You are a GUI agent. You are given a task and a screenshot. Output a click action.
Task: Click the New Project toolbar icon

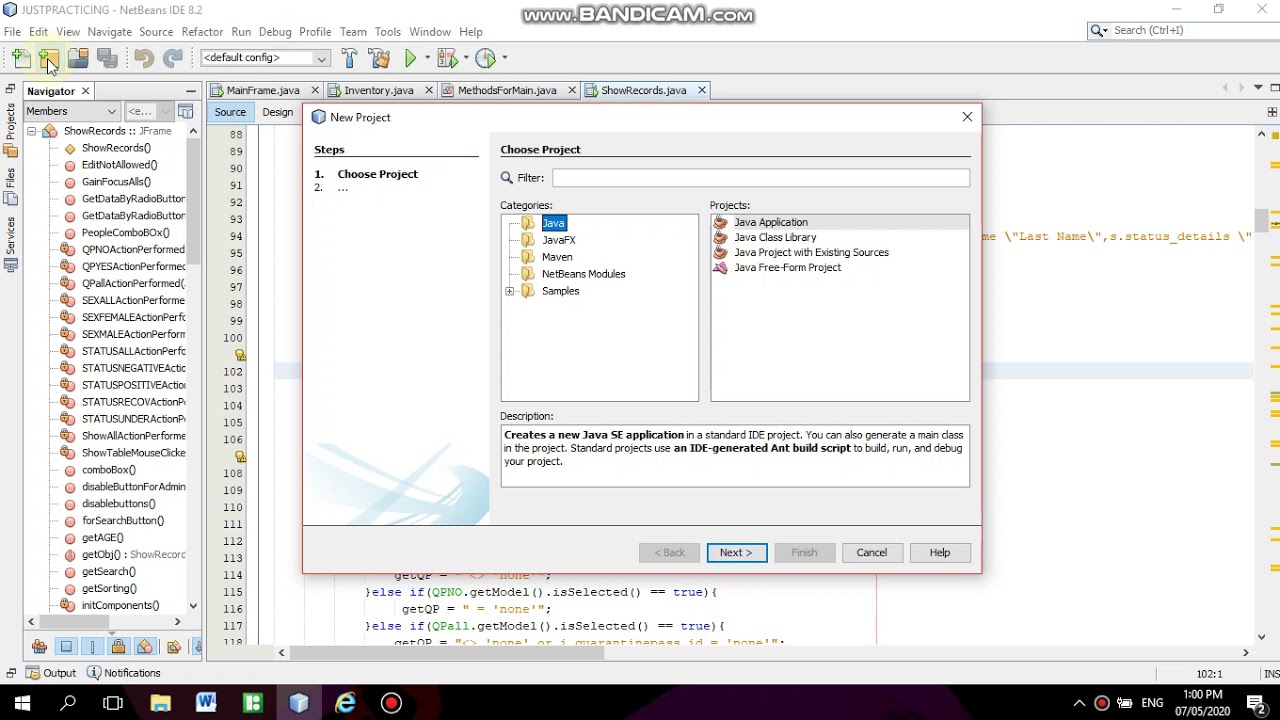pyautogui.click(x=48, y=59)
